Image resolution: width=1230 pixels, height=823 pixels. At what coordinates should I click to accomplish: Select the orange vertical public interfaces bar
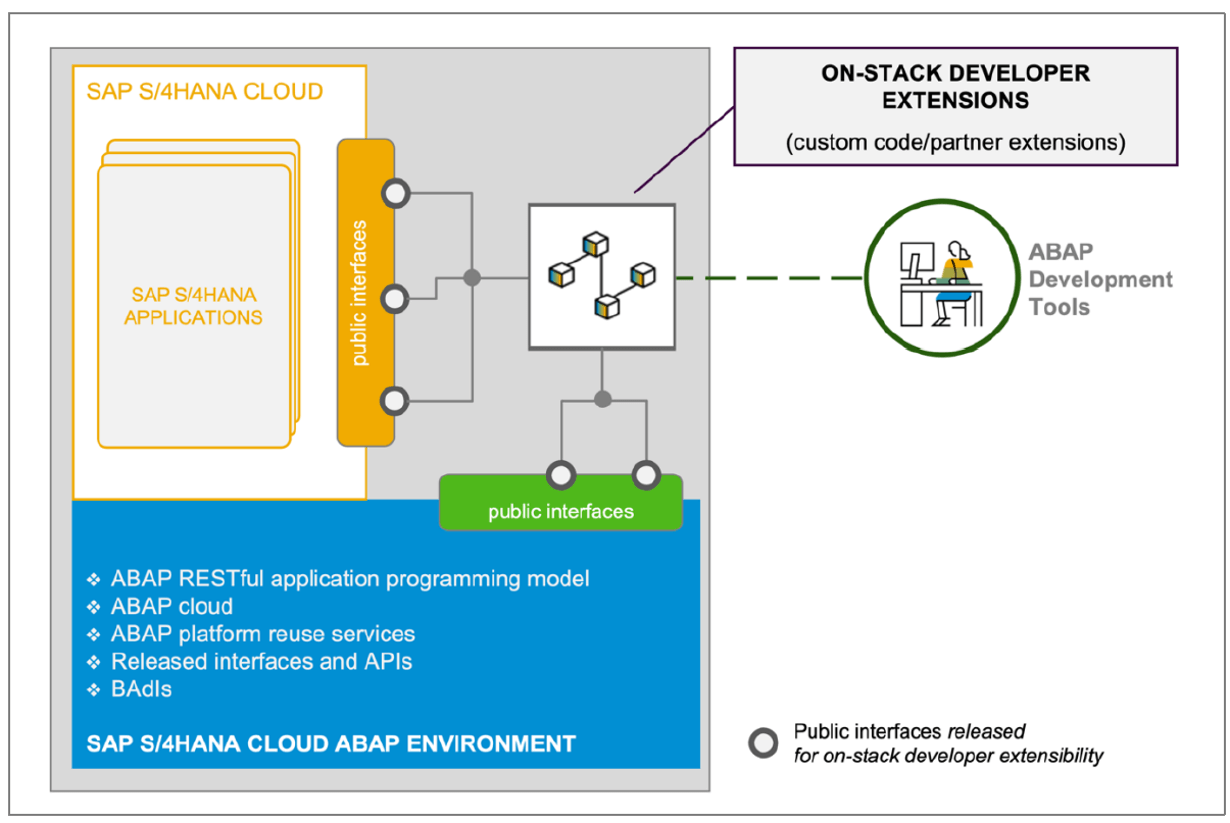366,293
